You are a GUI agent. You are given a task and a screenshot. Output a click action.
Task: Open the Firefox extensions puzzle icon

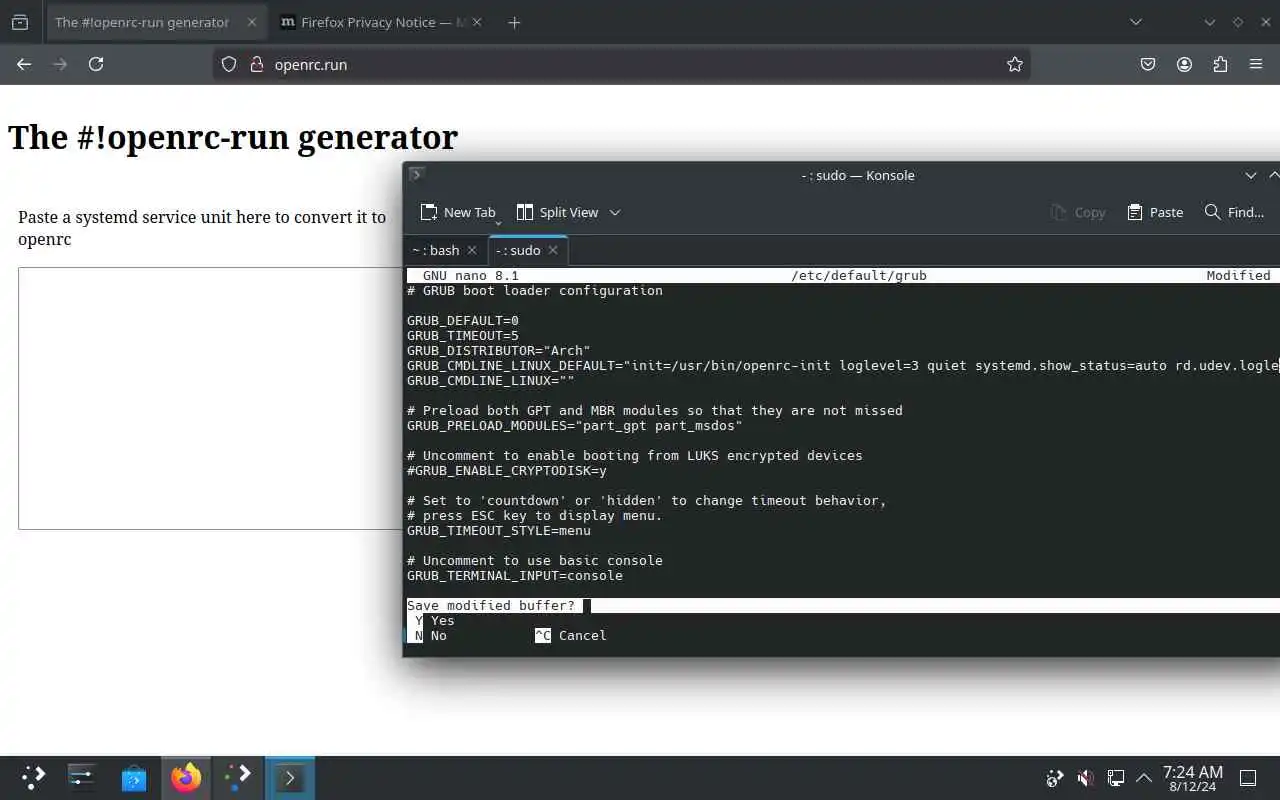tap(1220, 64)
